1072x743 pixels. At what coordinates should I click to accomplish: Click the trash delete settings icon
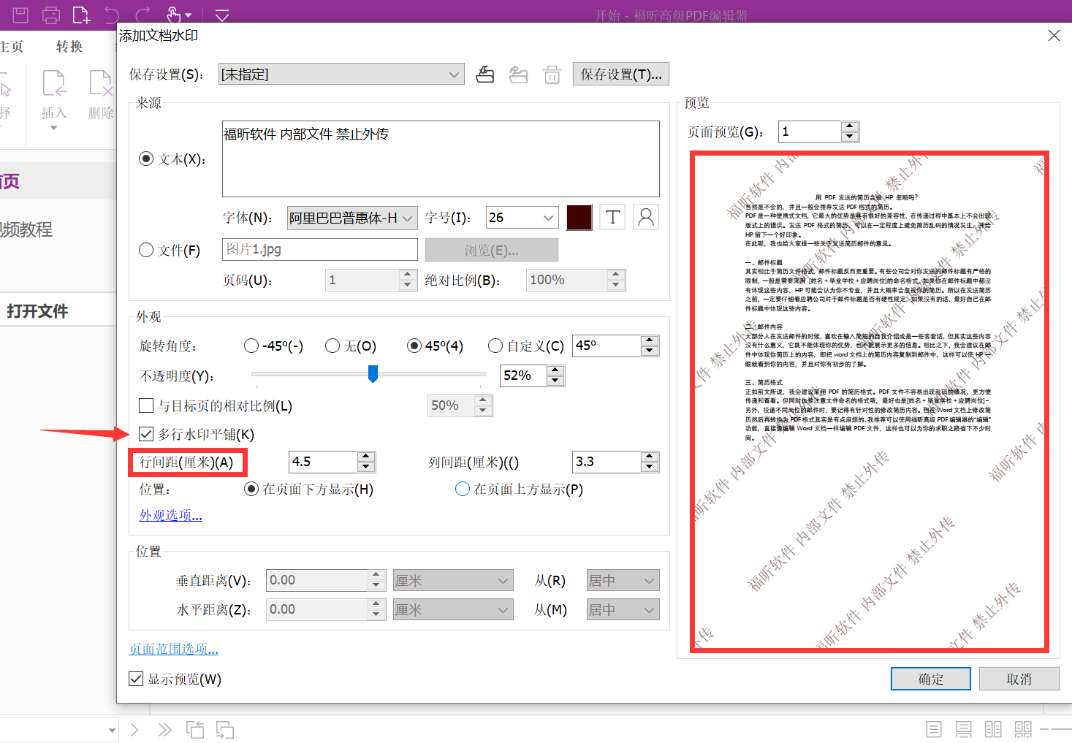(x=552, y=75)
